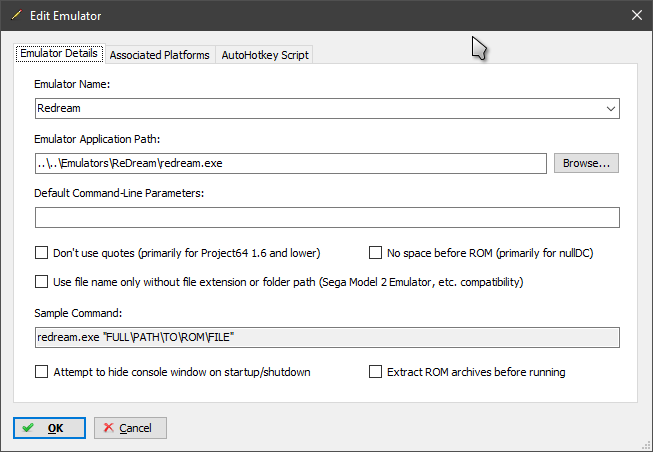This screenshot has height=452, width=653.
Task: Click the resize grip at dialog corner
Action: click(x=647, y=446)
